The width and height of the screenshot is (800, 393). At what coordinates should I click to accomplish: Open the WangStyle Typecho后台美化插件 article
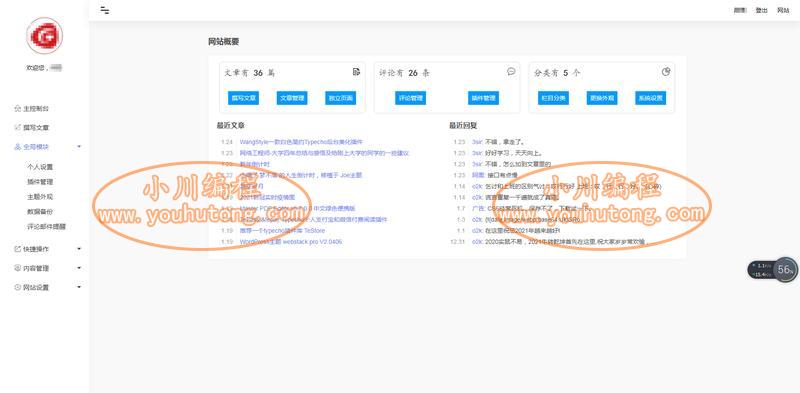click(301, 142)
